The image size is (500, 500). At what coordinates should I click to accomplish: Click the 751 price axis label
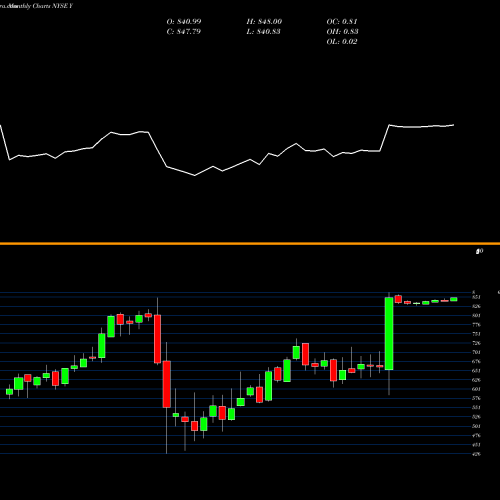click(x=476, y=334)
